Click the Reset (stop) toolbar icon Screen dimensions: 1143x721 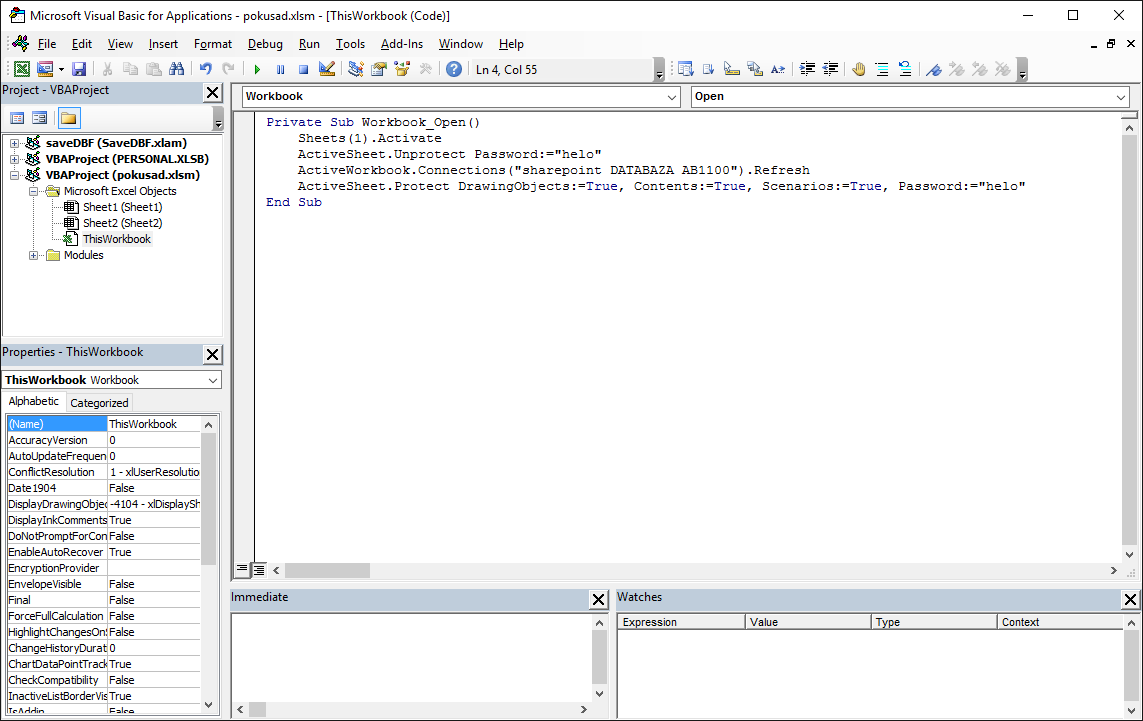click(x=303, y=69)
